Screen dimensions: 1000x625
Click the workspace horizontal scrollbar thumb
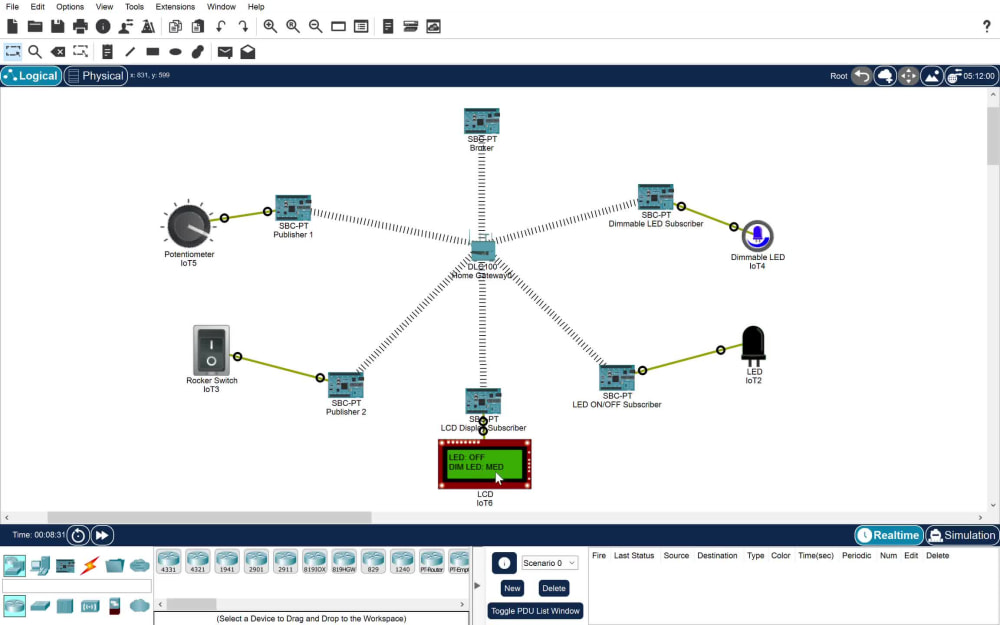point(209,517)
